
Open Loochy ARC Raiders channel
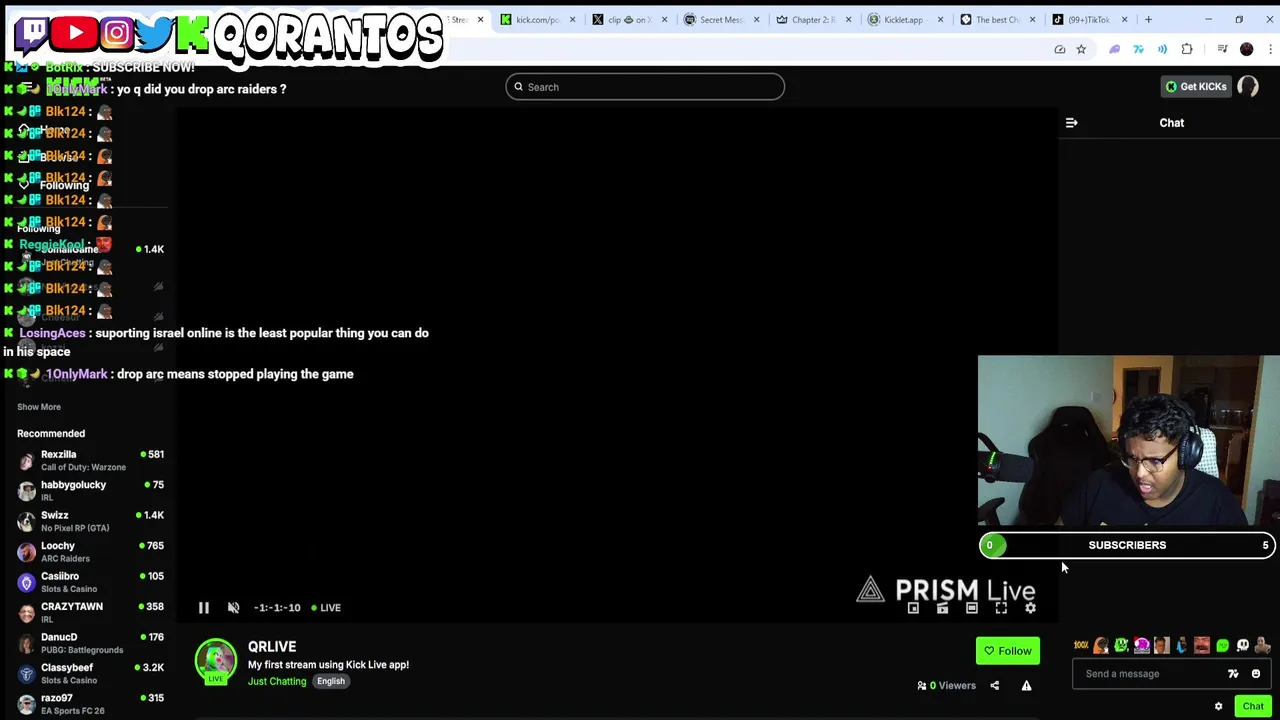pyautogui.click(x=90, y=551)
